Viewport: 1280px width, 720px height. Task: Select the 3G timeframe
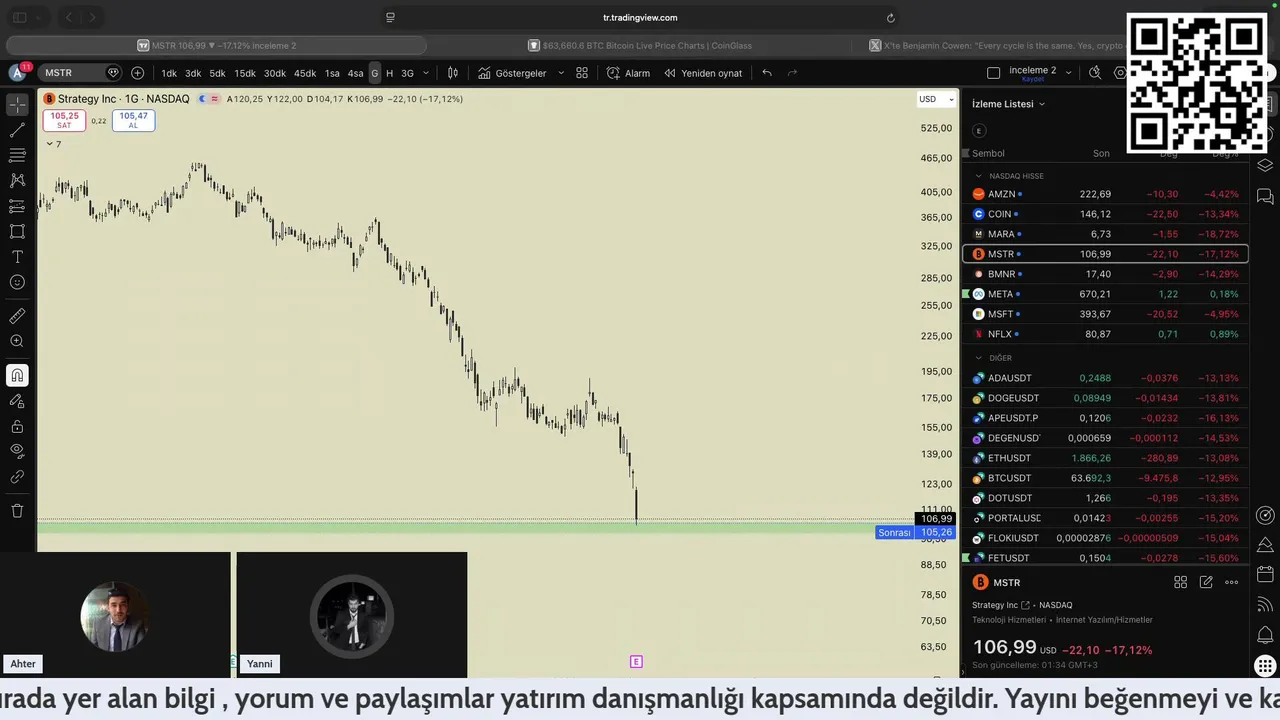407,73
